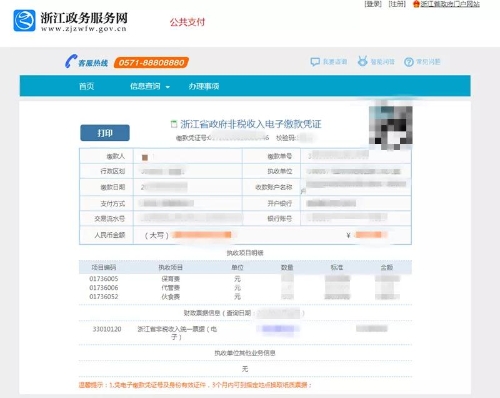Open the 浙江省政府门户网站 link
This screenshot has height=398, width=500.
tap(450, 4)
